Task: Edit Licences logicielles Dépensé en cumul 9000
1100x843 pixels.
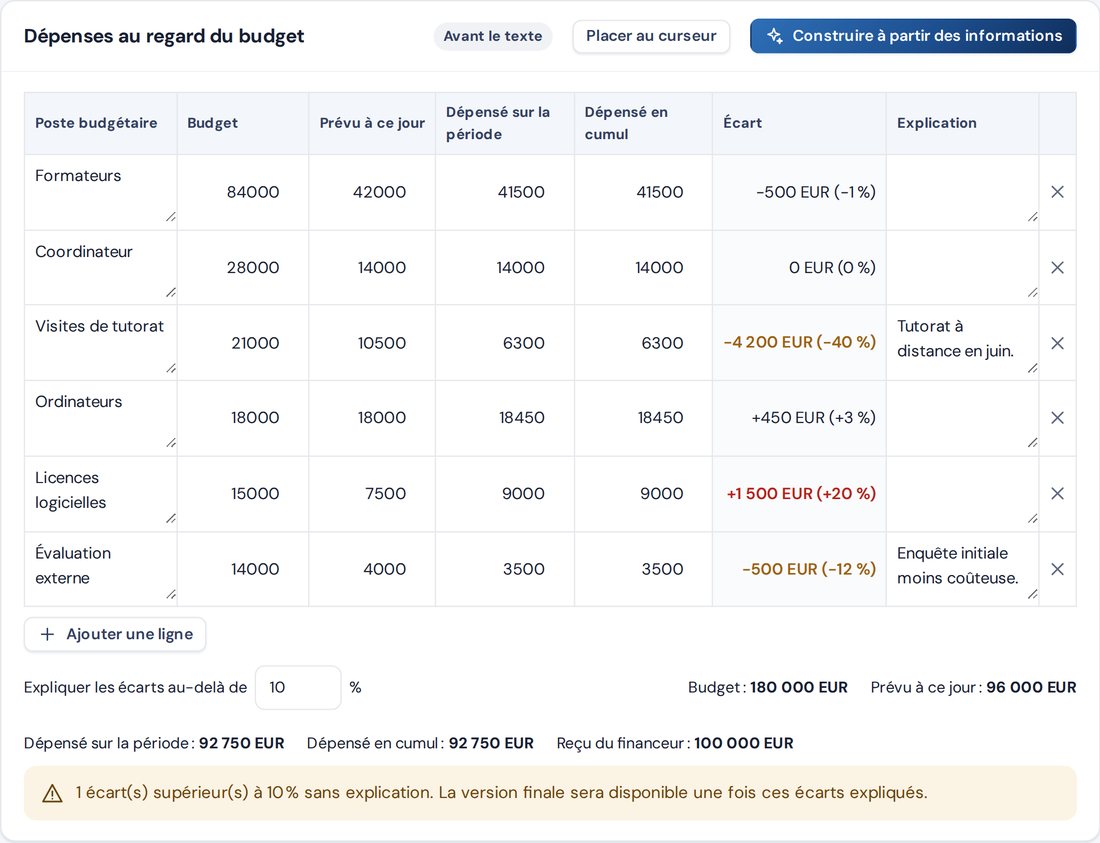Action: click(643, 494)
